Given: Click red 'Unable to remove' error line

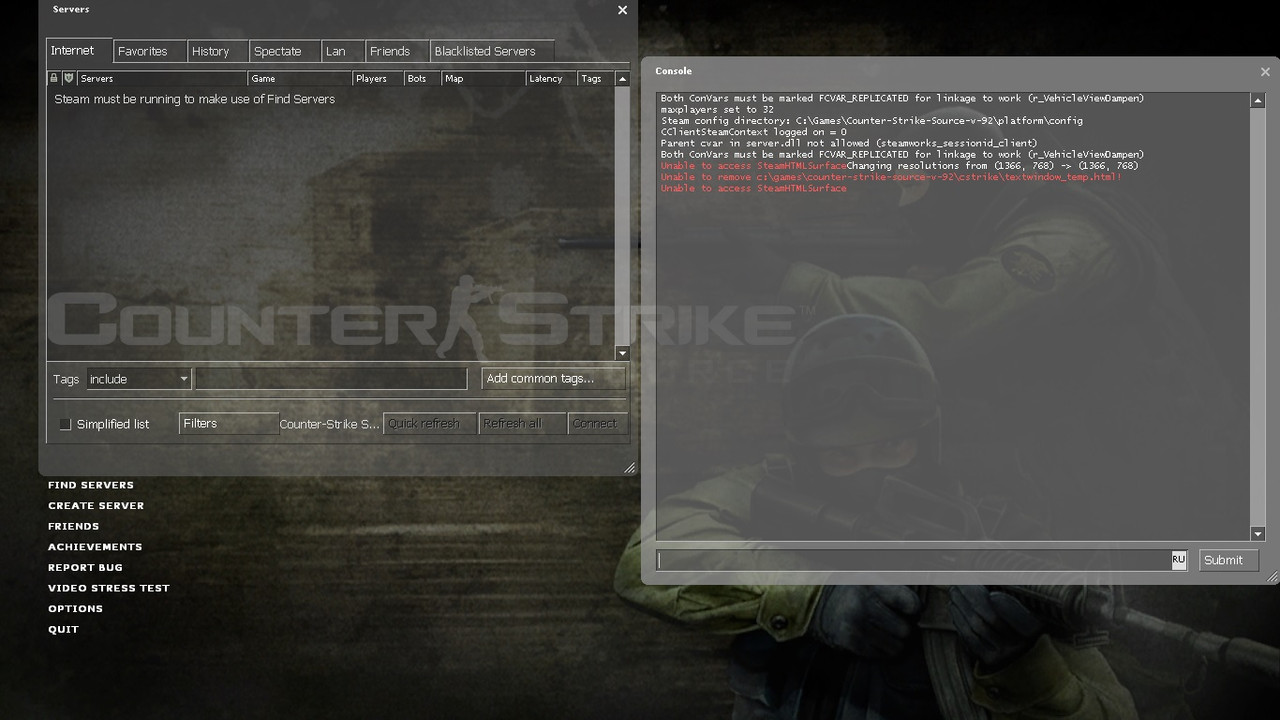Looking at the screenshot, I should pos(891,177).
